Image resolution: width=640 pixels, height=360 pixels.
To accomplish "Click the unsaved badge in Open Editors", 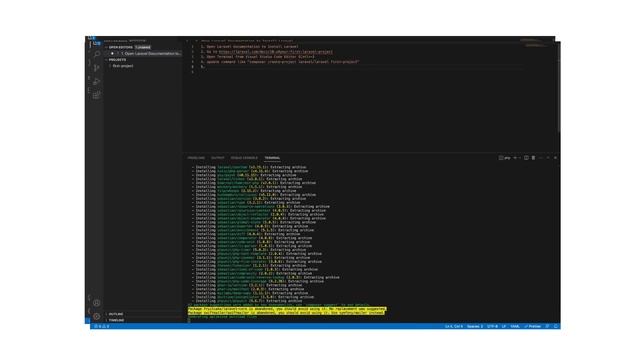I will (143, 47).
